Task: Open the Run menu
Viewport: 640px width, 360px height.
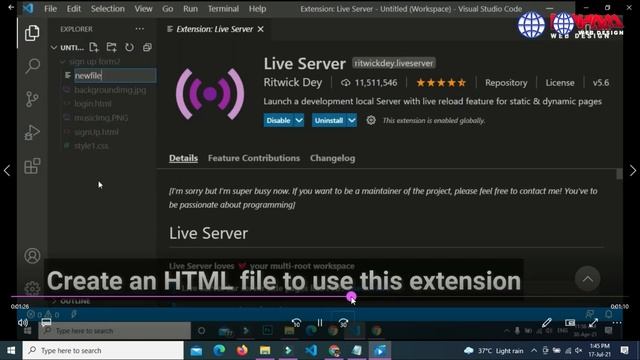Action: pos(190,9)
